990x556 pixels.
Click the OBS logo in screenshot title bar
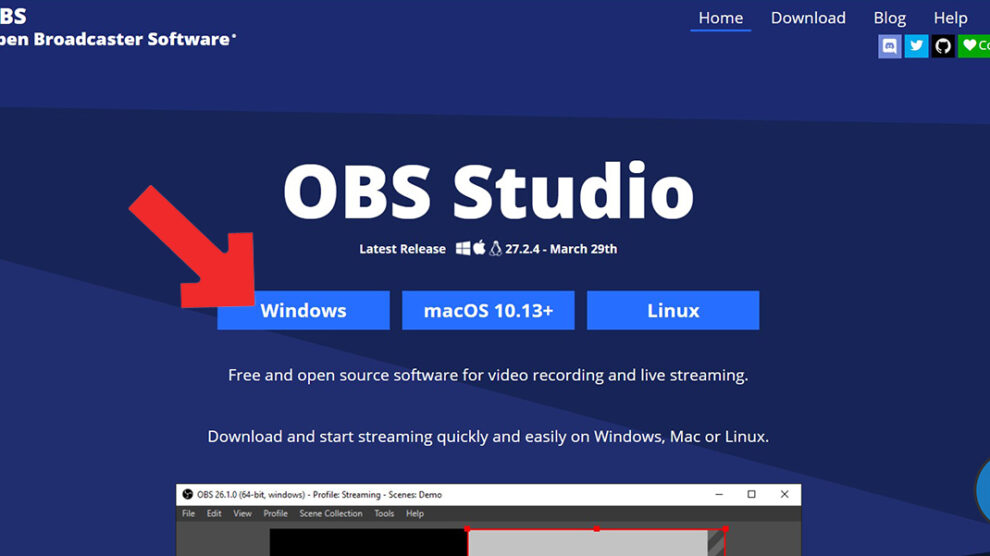click(x=188, y=494)
